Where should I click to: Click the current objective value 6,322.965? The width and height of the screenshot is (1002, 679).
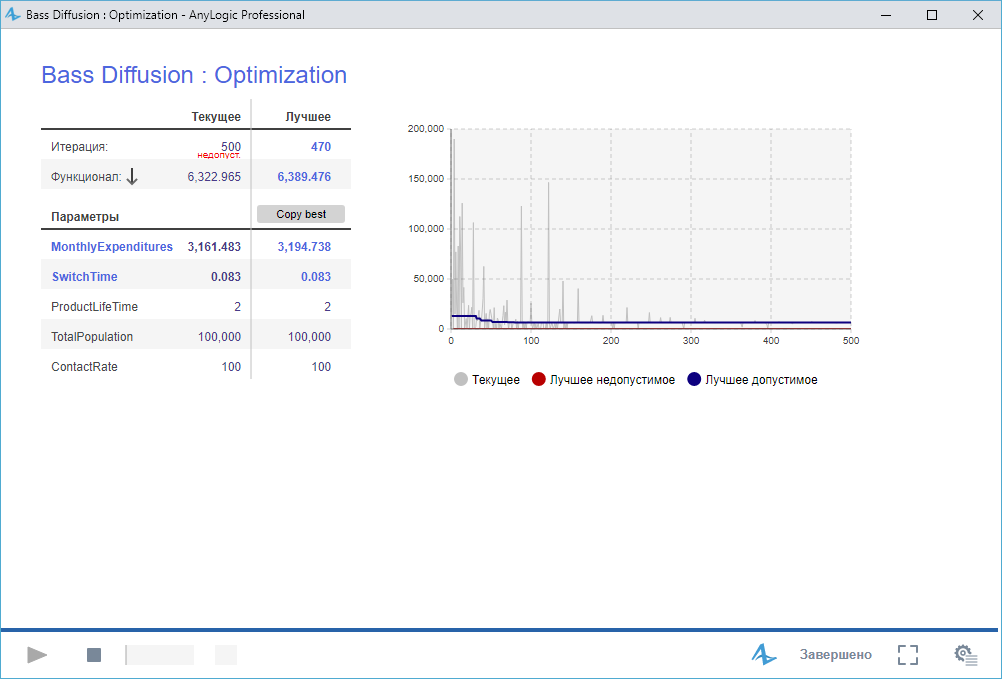[214, 177]
